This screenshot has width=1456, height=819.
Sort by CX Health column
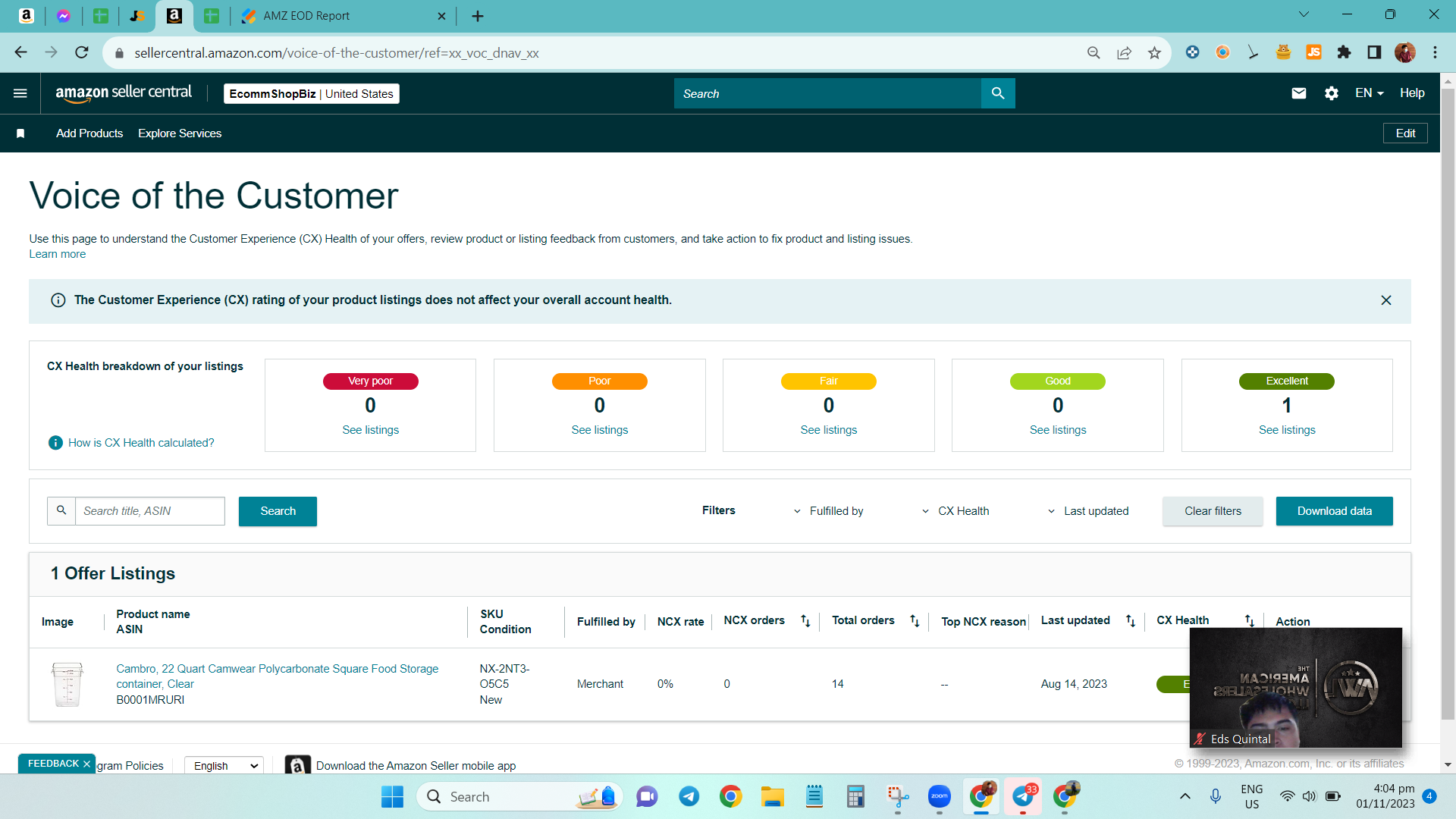(1249, 621)
